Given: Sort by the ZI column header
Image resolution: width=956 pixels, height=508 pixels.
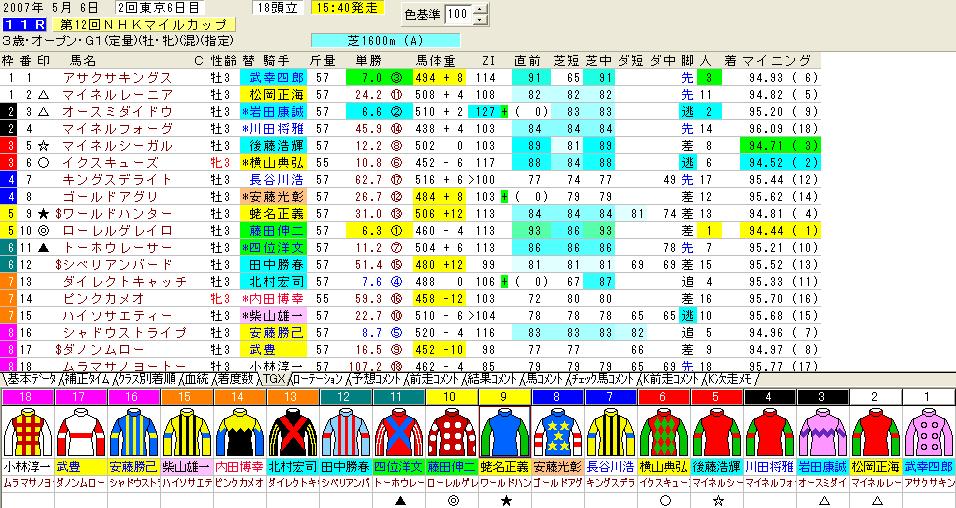Looking at the screenshot, I should click(488, 60).
